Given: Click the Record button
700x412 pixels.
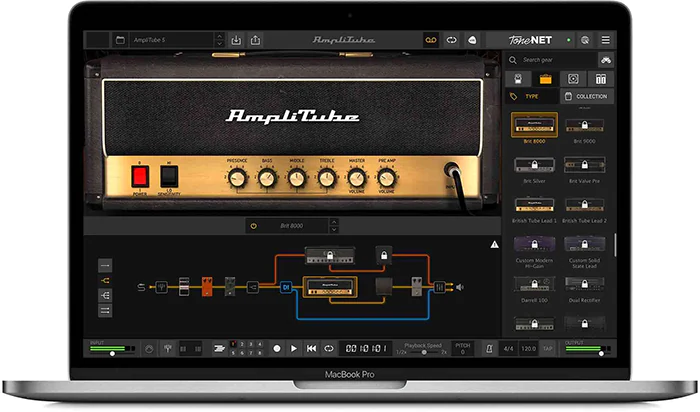Looking at the screenshot, I should pyautogui.click(x=277, y=349).
